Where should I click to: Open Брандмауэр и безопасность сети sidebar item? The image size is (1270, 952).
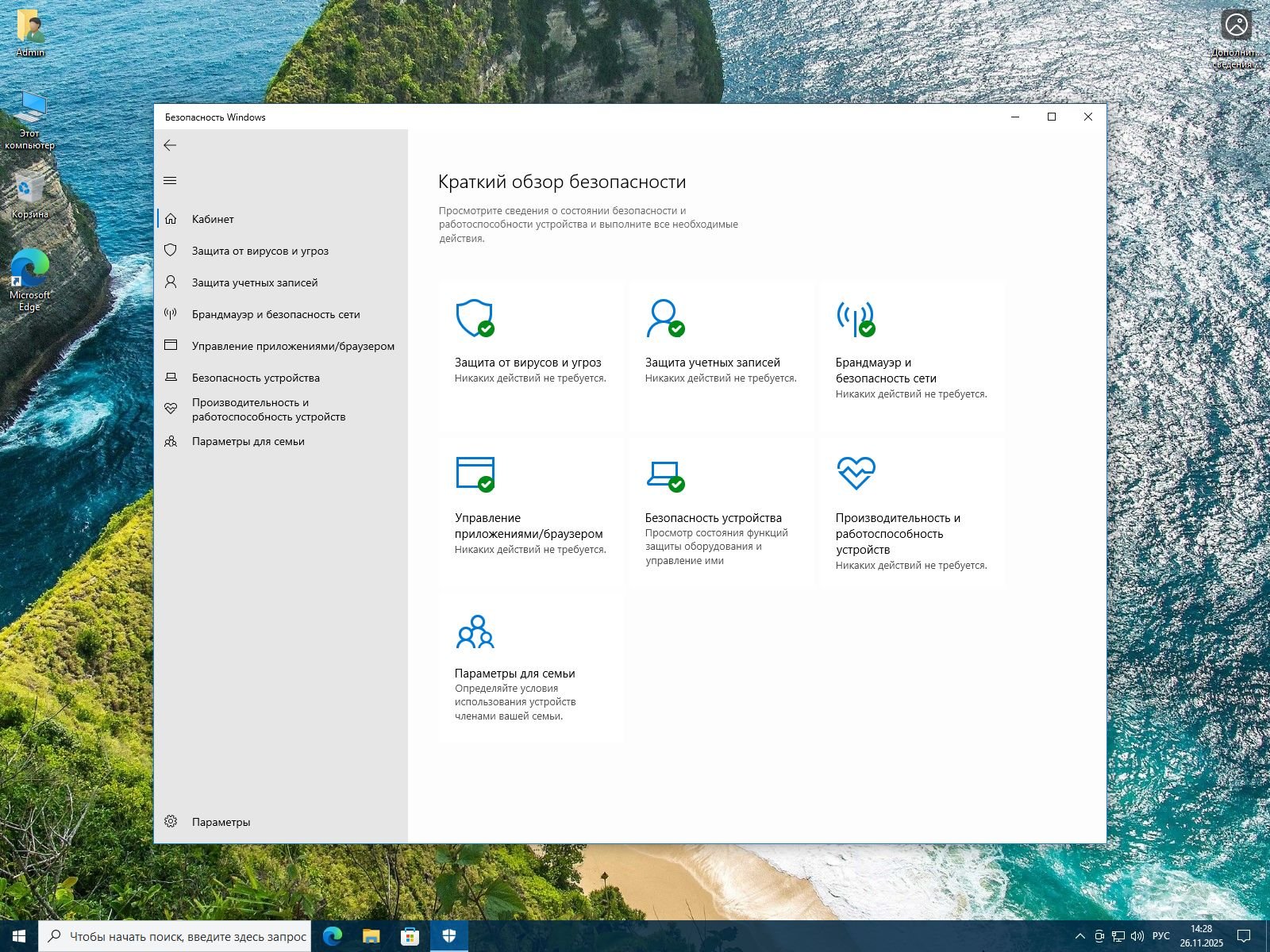[275, 314]
